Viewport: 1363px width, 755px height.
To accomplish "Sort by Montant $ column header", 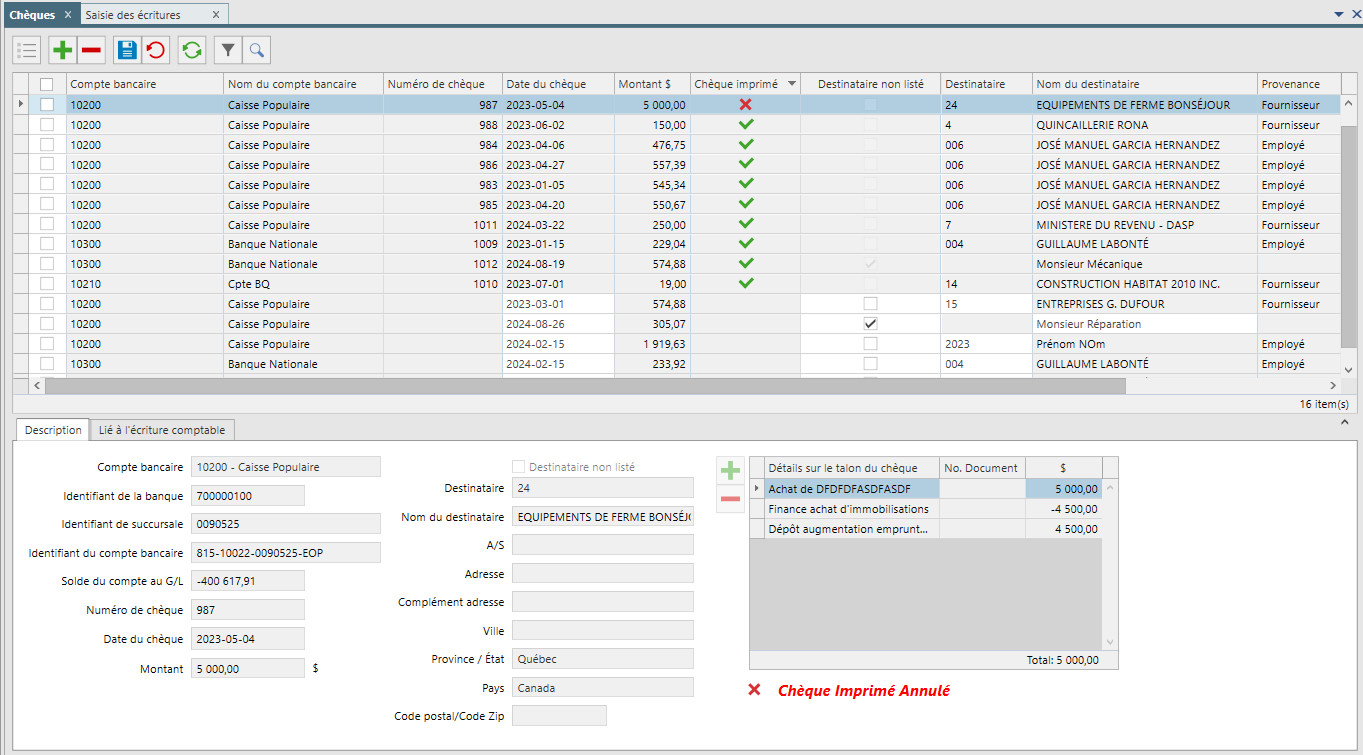I will [652, 84].
